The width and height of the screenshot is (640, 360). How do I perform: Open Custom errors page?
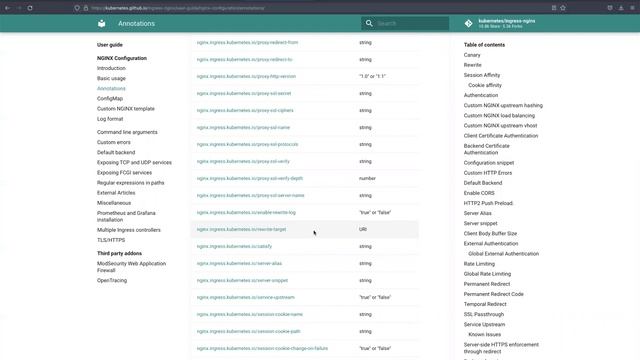(x=113, y=142)
